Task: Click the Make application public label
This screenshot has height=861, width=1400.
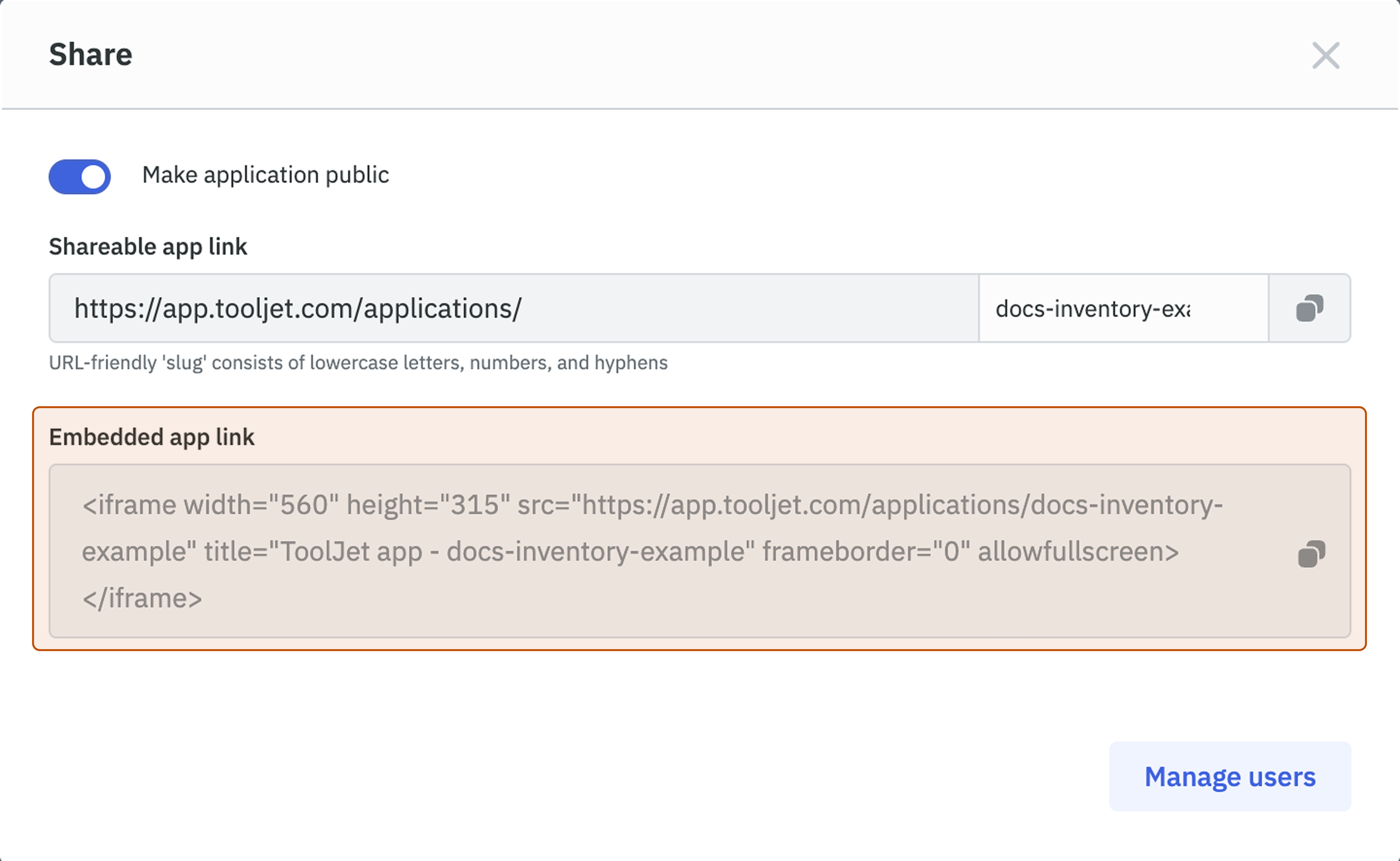Action: [265, 175]
